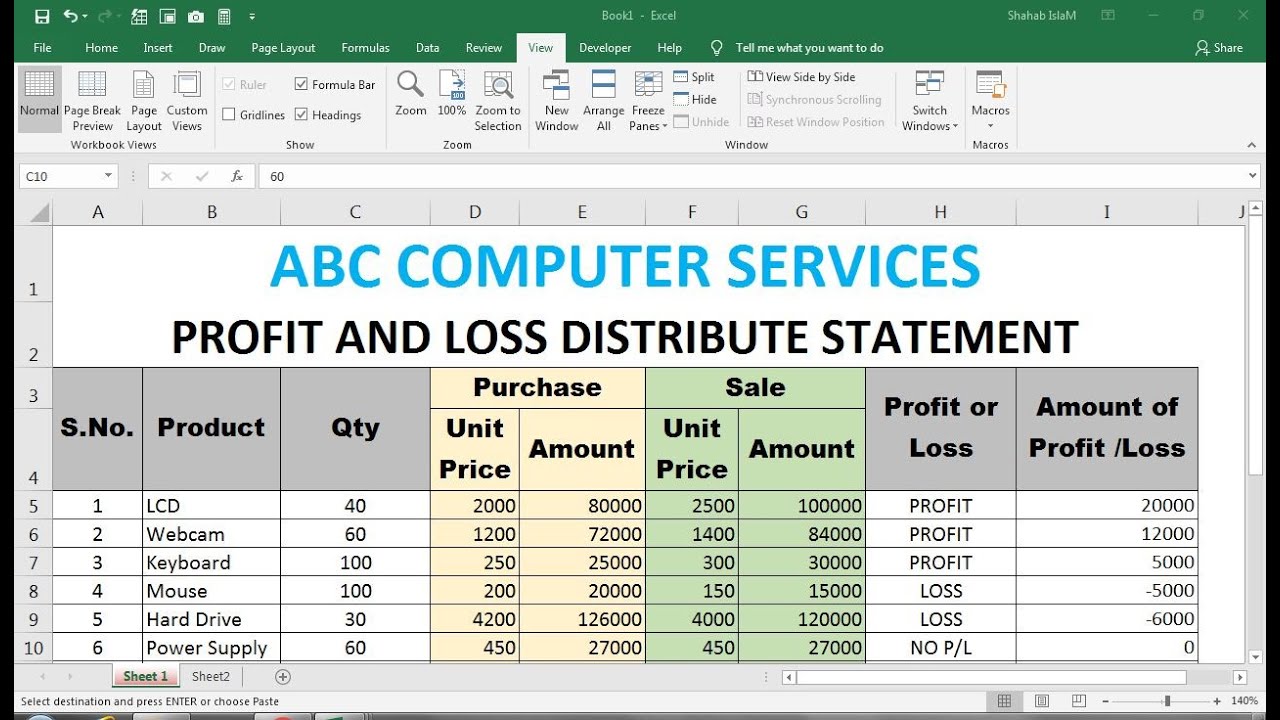1280x720 pixels.
Task: Open the calculator icon in Quick Access Toolbar
Action: point(224,16)
